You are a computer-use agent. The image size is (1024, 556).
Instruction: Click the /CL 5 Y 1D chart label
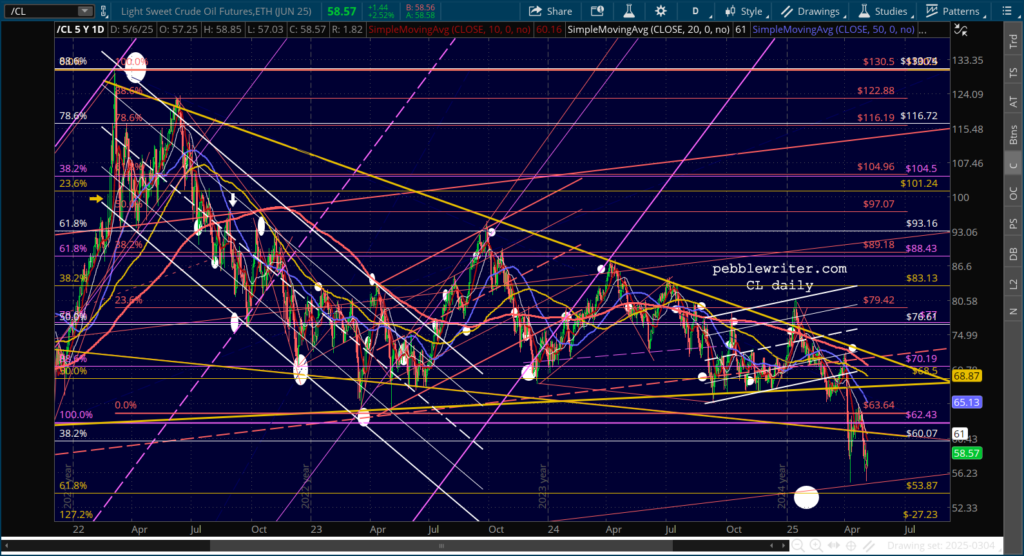tap(80, 29)
